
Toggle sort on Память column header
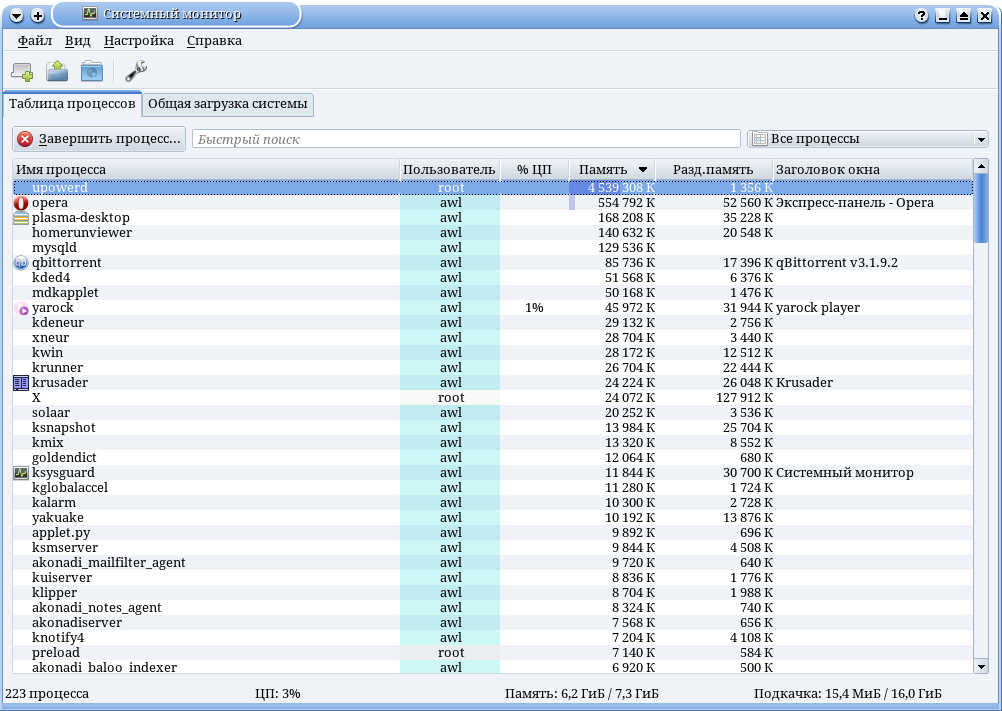tap(612, 169)
